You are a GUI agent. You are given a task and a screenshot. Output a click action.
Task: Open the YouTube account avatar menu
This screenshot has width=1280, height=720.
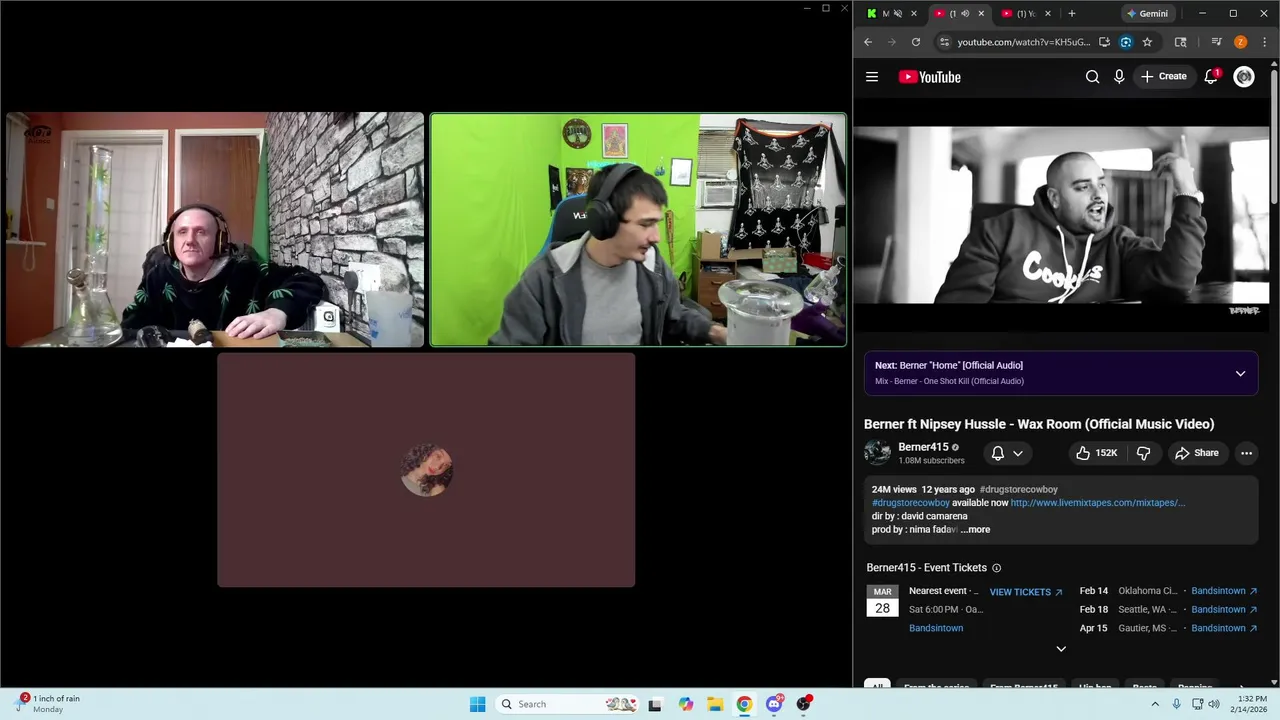tap(1244, 77)
